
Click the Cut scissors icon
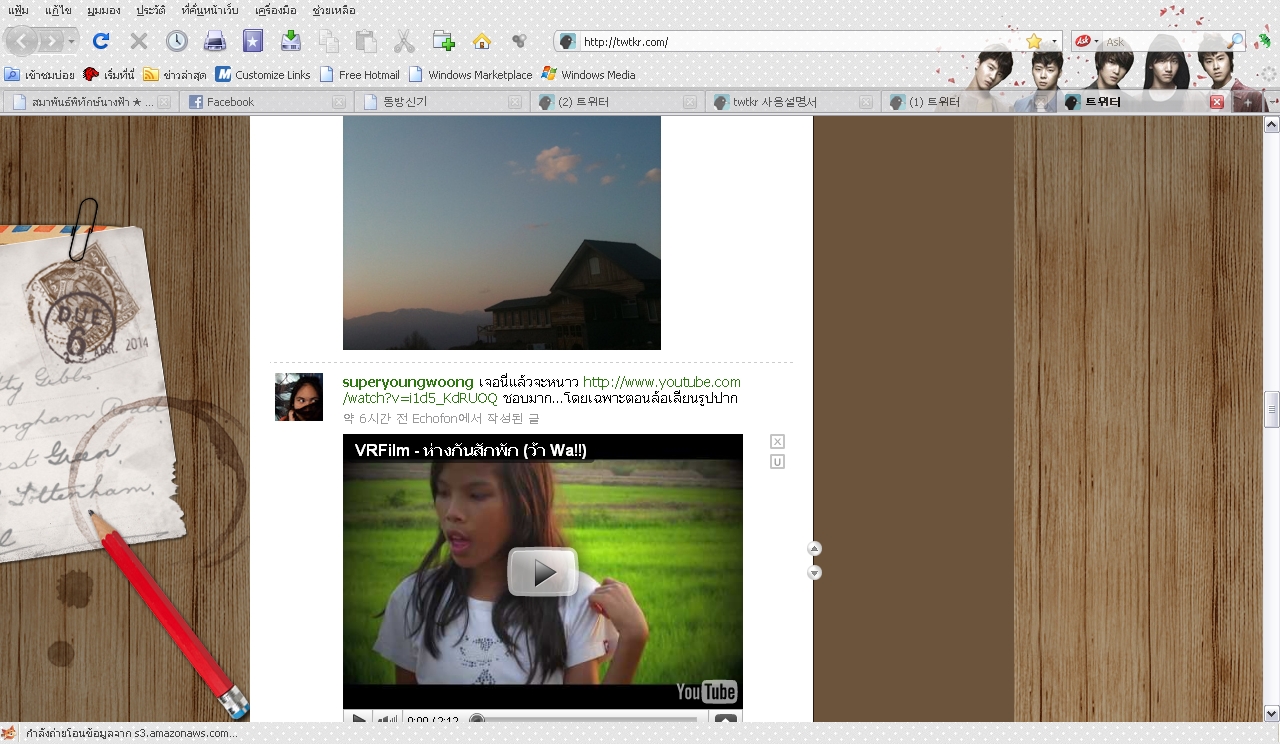(404, 41)
